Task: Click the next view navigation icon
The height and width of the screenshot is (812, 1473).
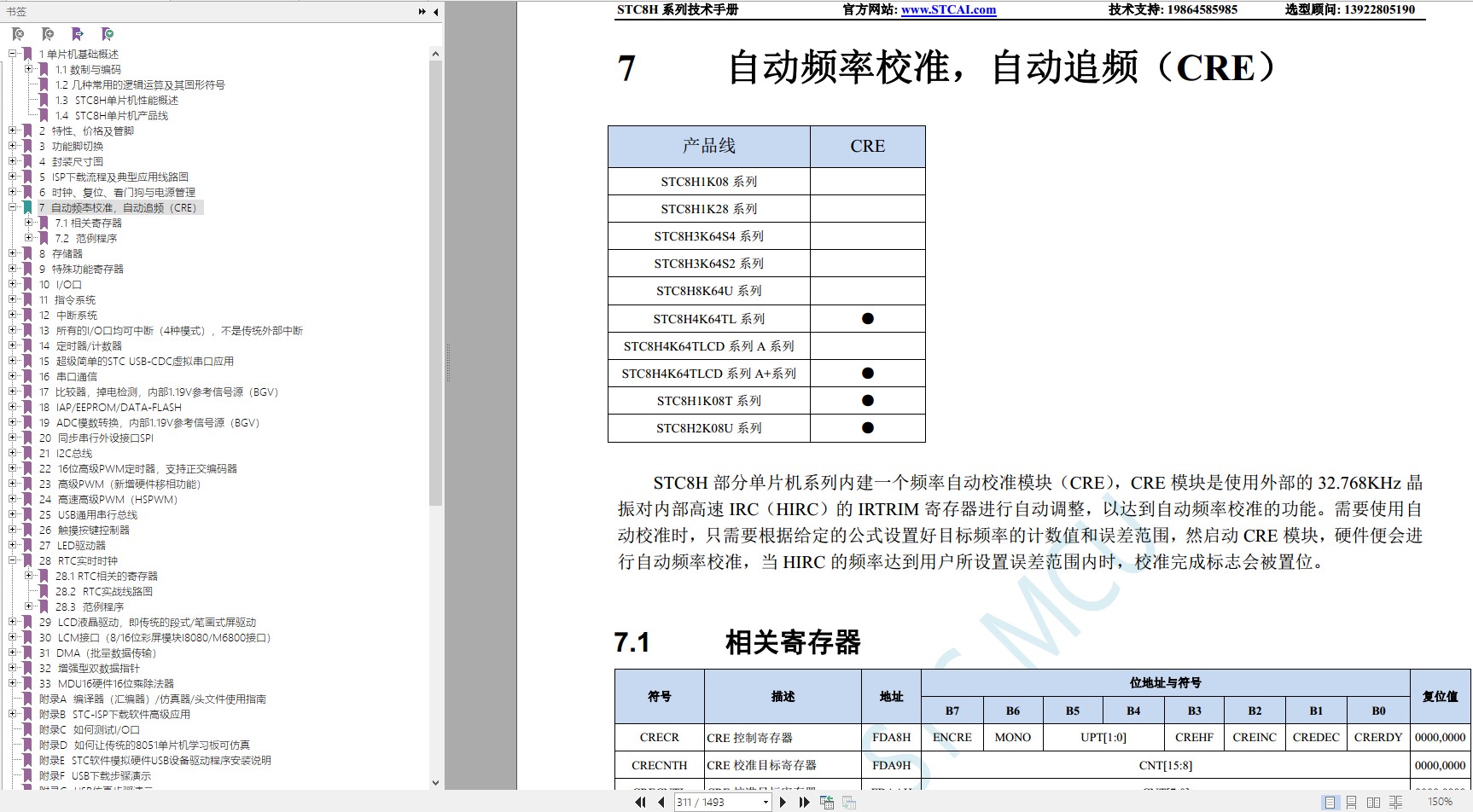Action: tap(848, 802)
